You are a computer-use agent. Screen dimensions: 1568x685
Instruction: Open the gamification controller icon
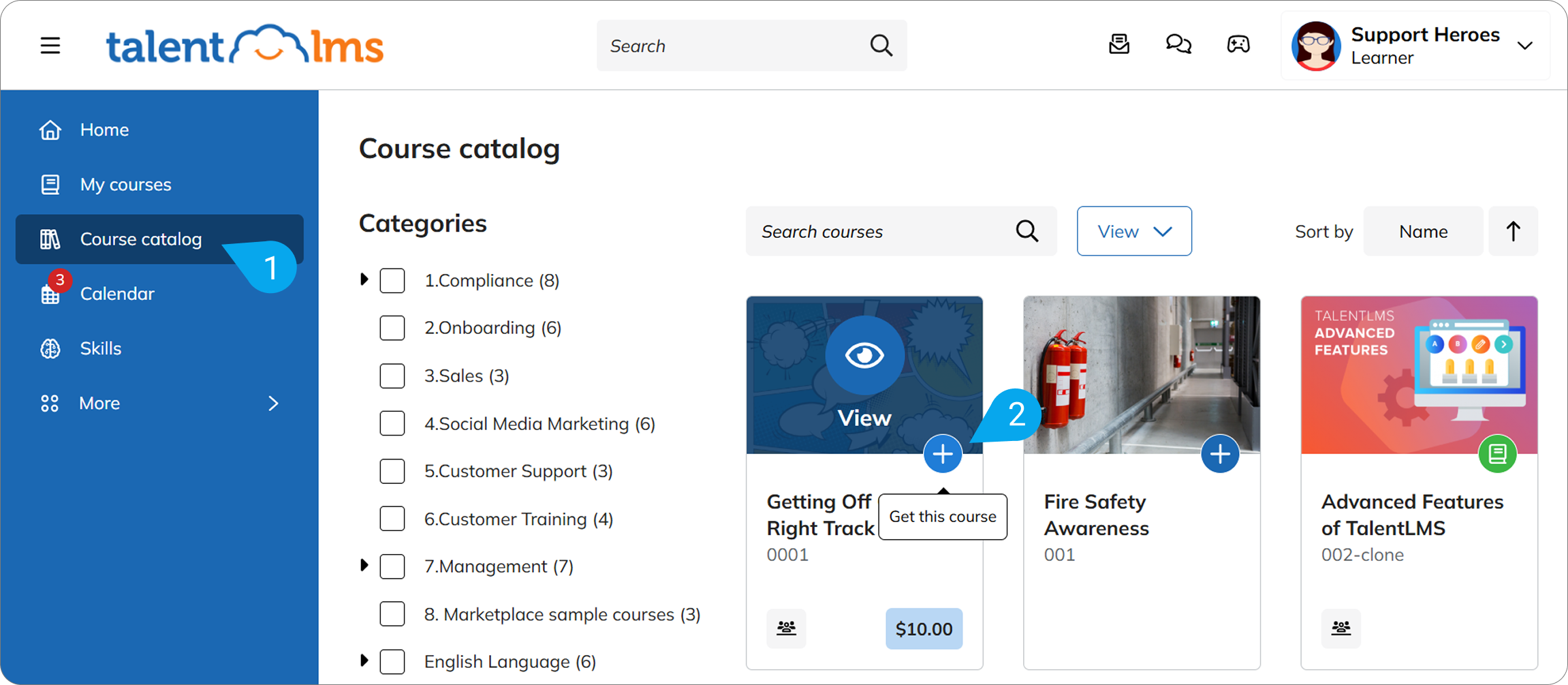[x=1238, y=45]
